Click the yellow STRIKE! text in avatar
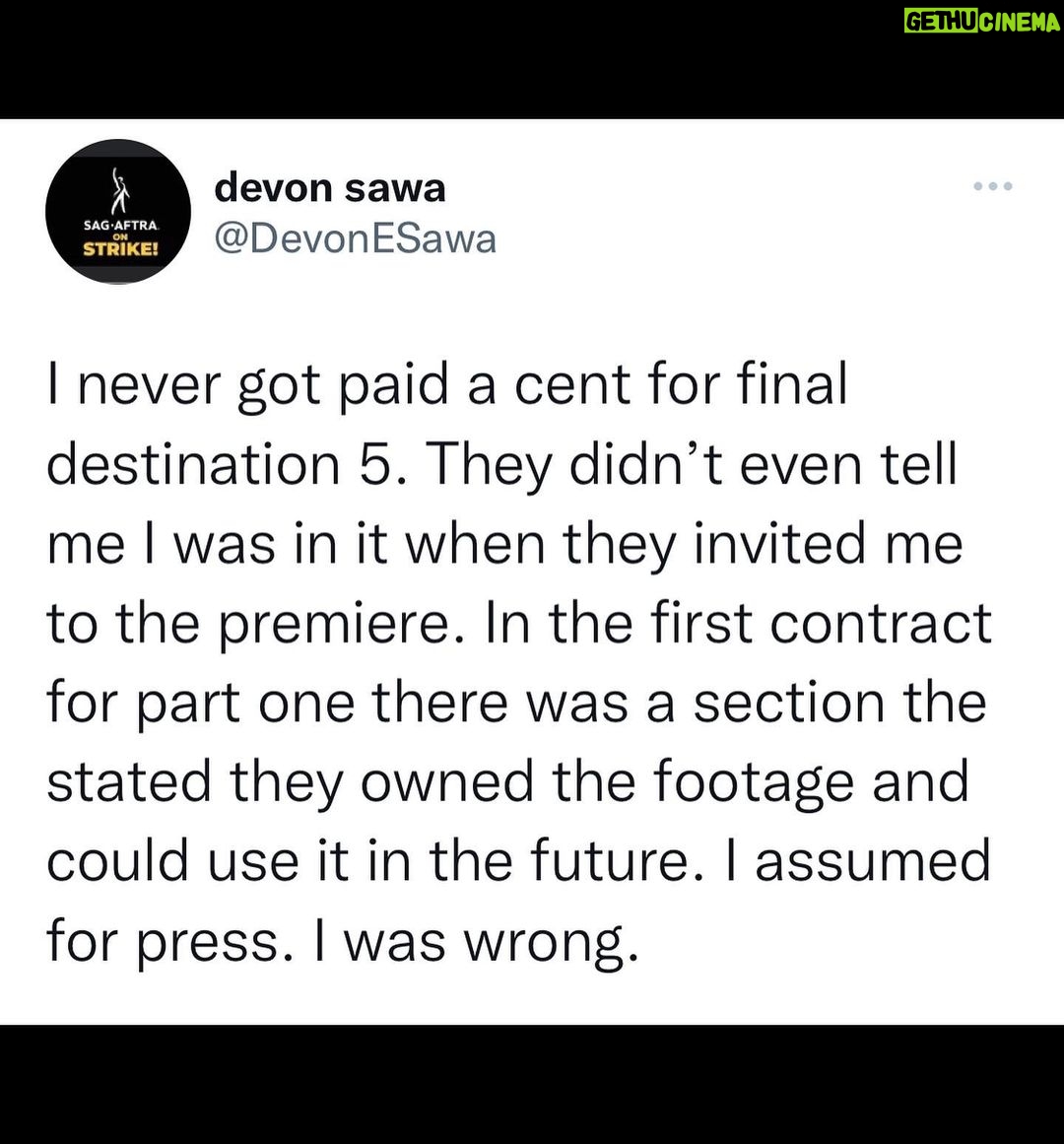Viewport: 1064px width, 1144px height. [x=120, y=249]
